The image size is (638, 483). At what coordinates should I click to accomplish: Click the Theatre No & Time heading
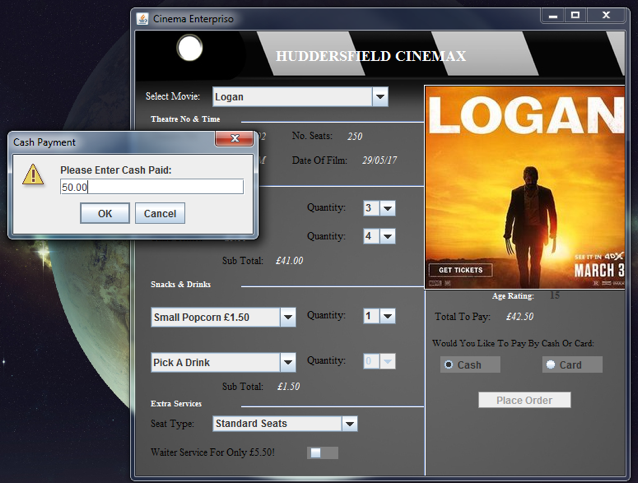(x=186, y=119)
